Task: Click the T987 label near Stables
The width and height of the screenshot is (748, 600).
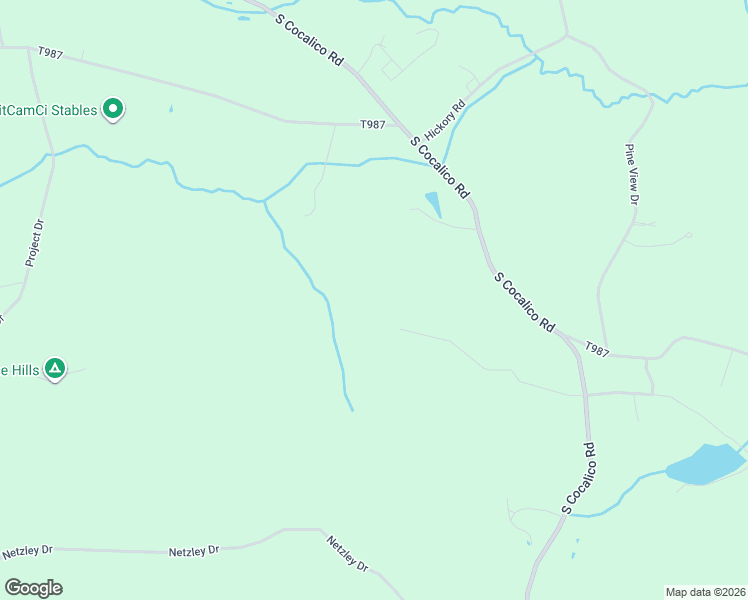Action: tap(50, 52)
